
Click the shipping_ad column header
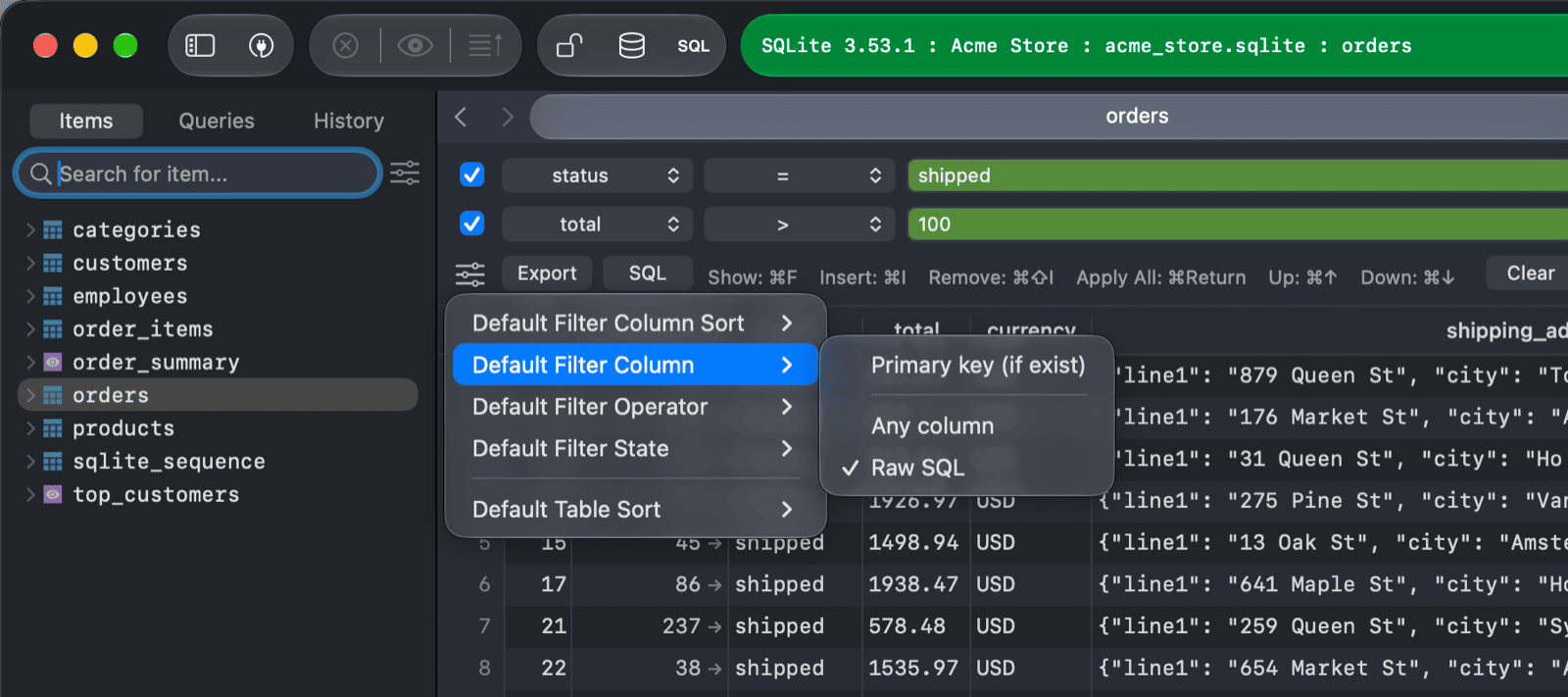pyautogui.click(x=1506, y=331)
